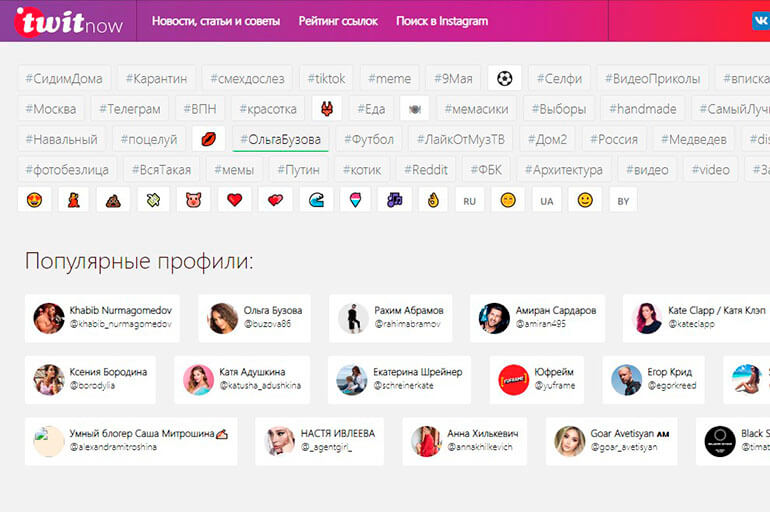This screenshot has width=770, height=512.
Task: Click the twitnow logo
Action: tap(69, 22)
